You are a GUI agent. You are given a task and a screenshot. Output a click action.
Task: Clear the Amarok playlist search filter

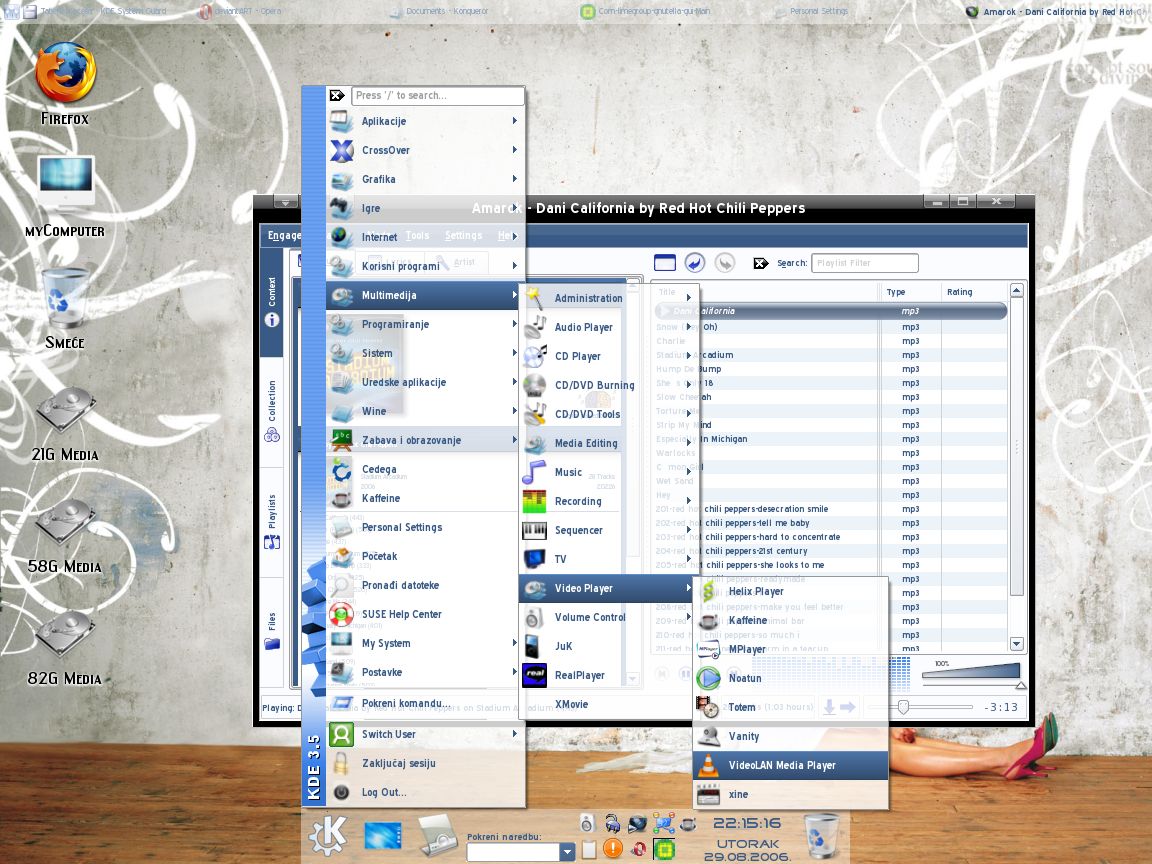tap(761, 263)
